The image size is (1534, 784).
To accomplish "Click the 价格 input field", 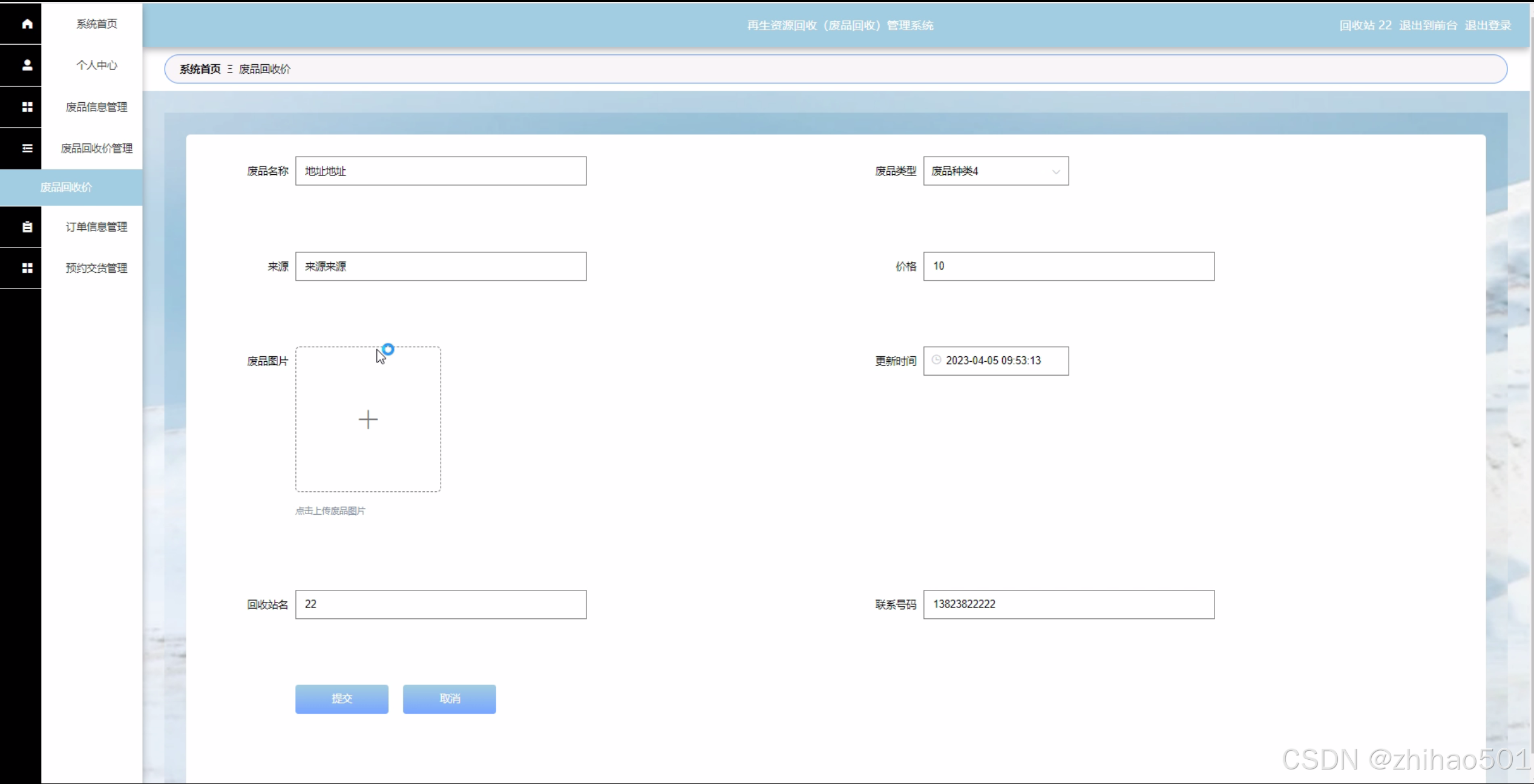I will tap(1068, 266).
